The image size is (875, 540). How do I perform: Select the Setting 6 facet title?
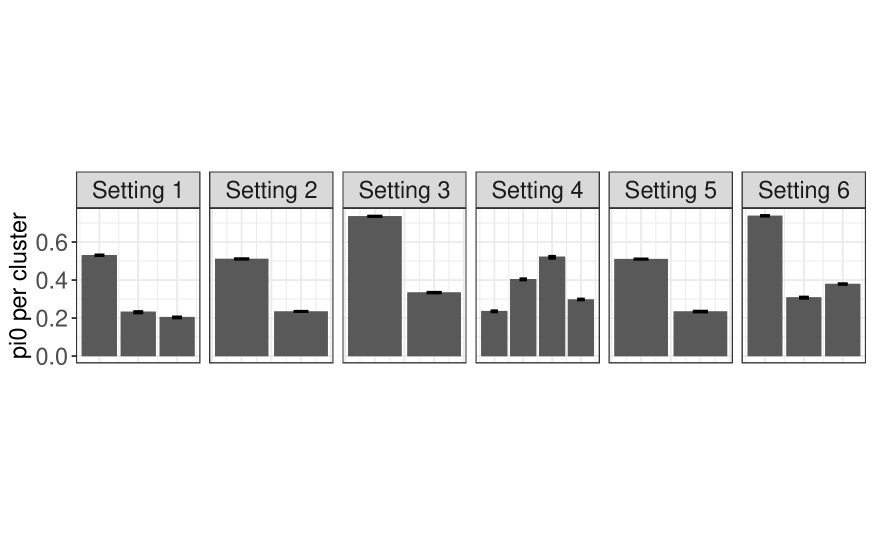(x=803, y=190)
